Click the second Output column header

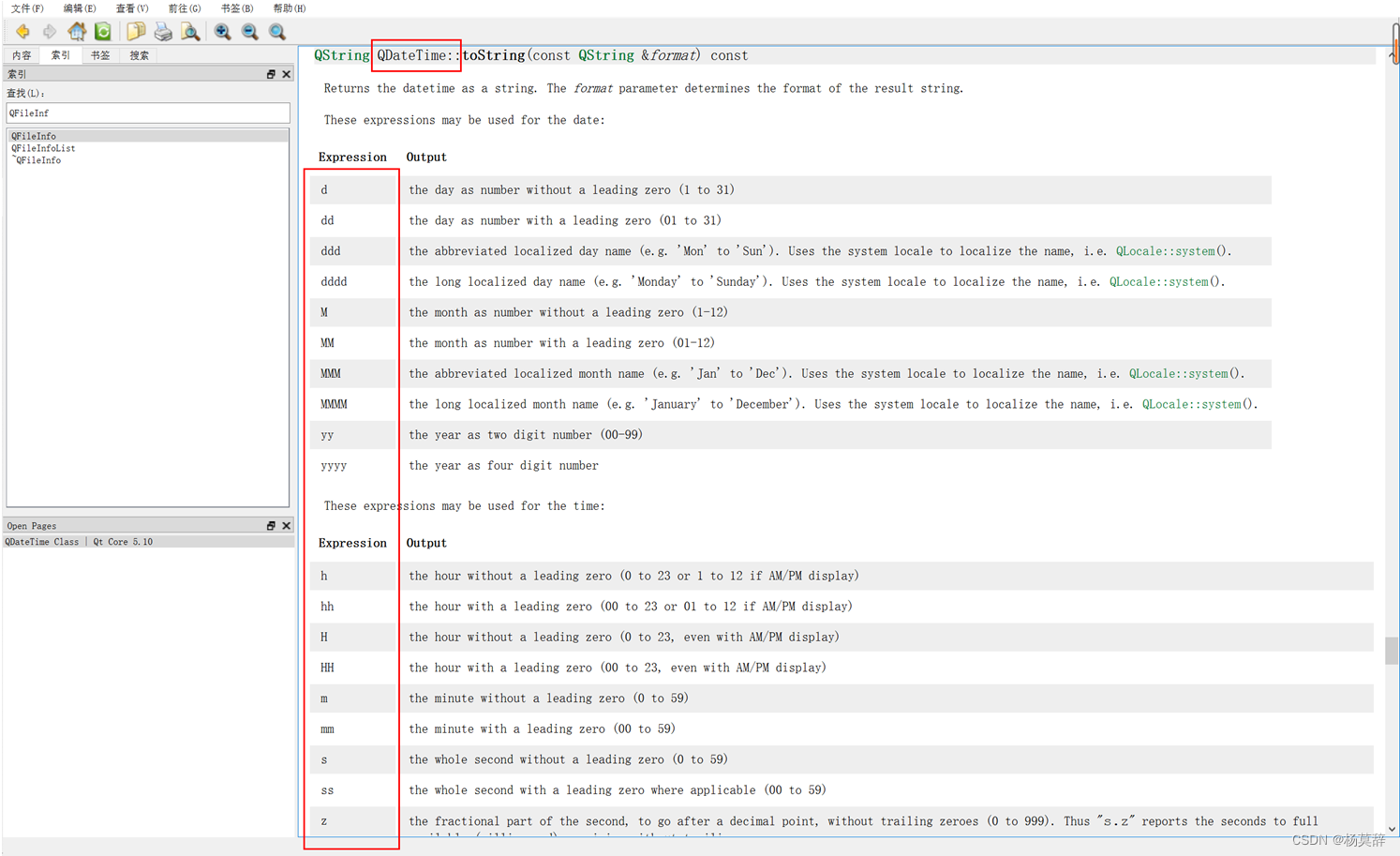pos(426,544)
